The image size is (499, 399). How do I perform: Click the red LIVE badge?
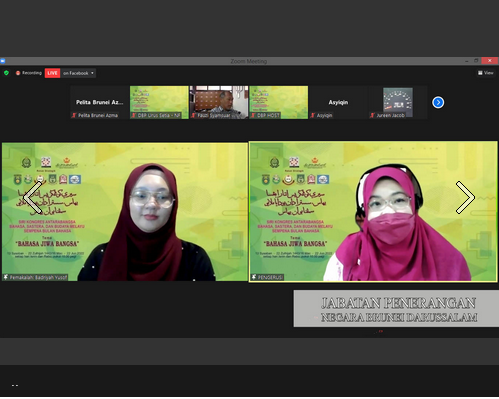pos(52,73)
